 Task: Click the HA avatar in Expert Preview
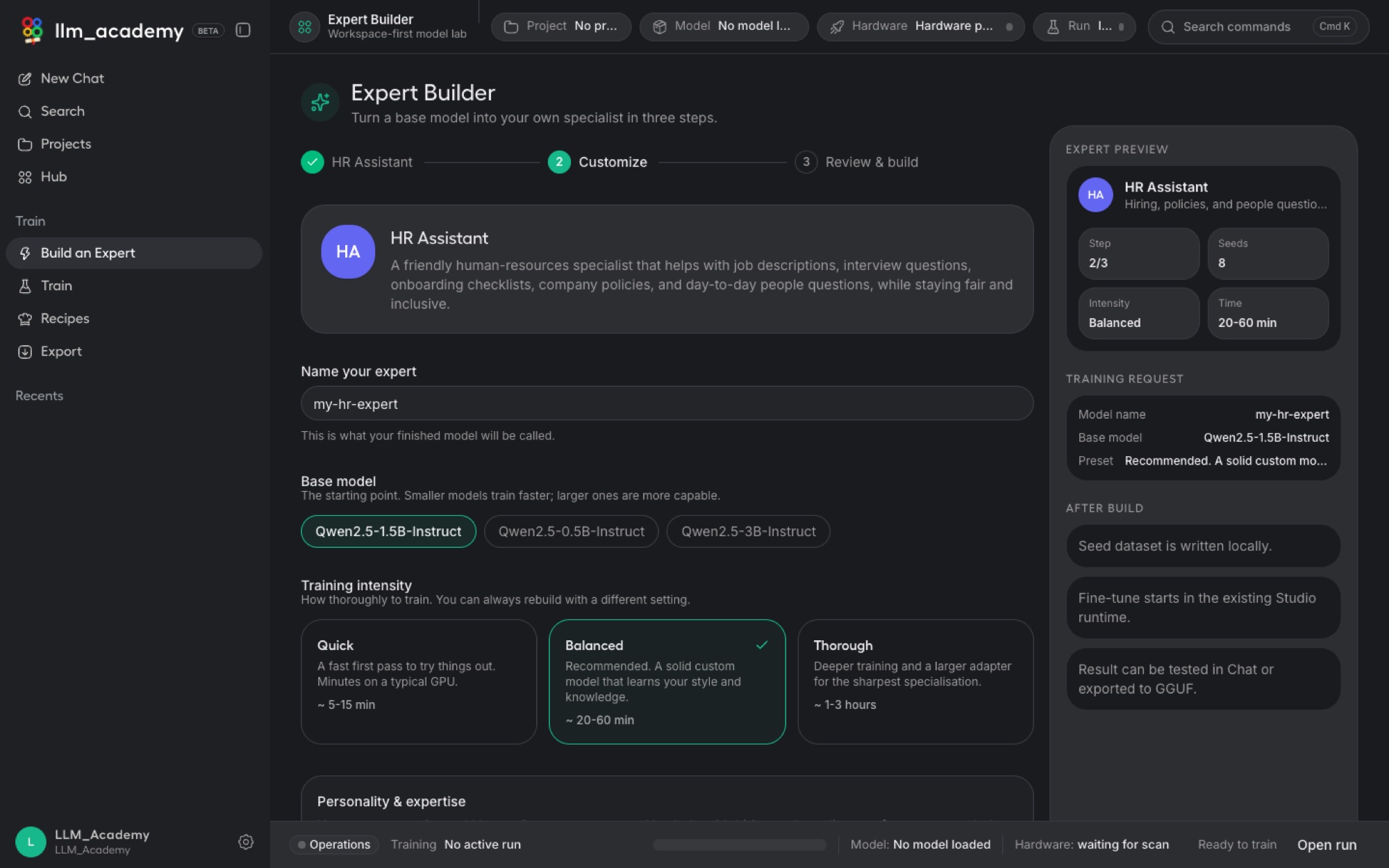(1095, 195)
